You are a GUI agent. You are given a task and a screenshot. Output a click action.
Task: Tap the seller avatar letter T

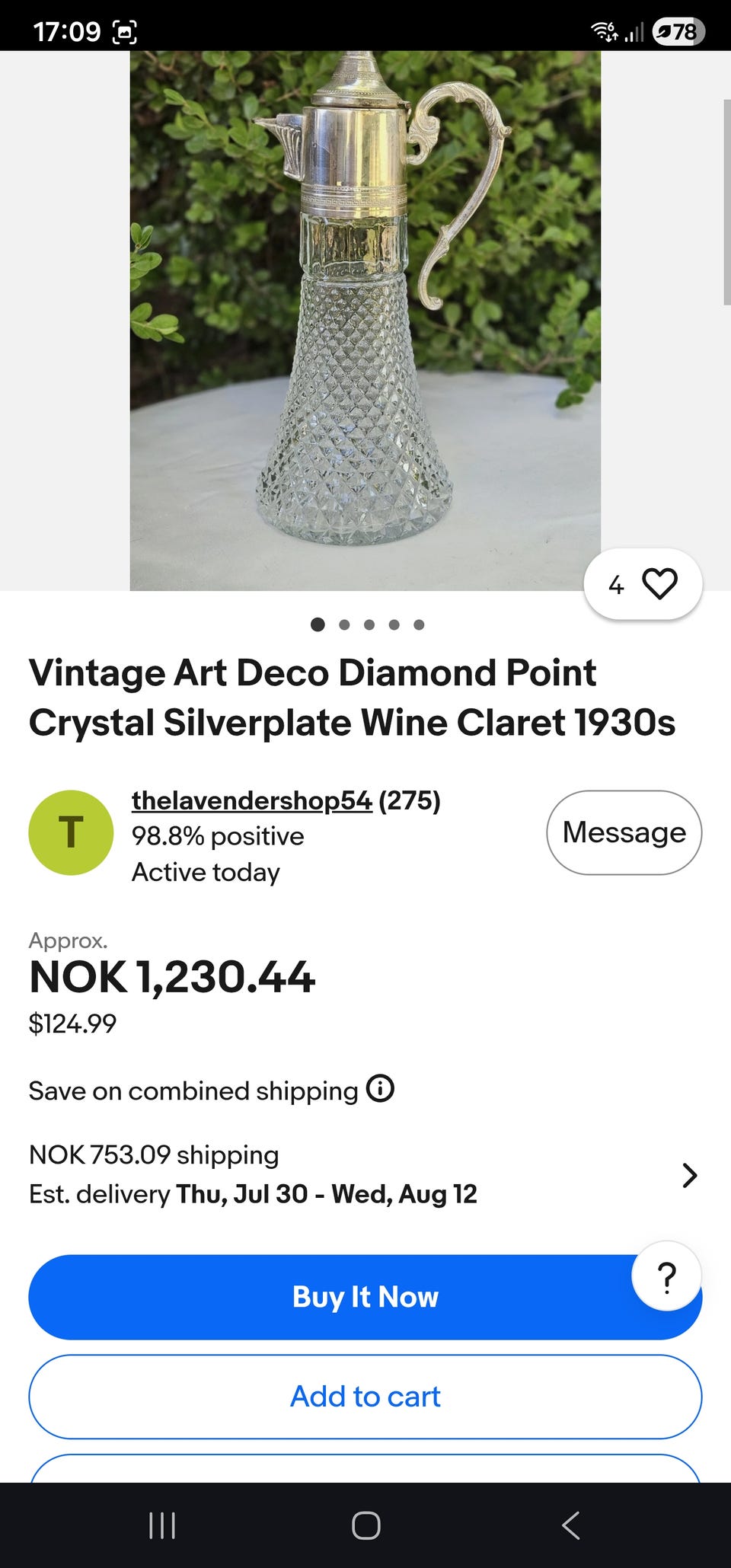tap(71, 832)
